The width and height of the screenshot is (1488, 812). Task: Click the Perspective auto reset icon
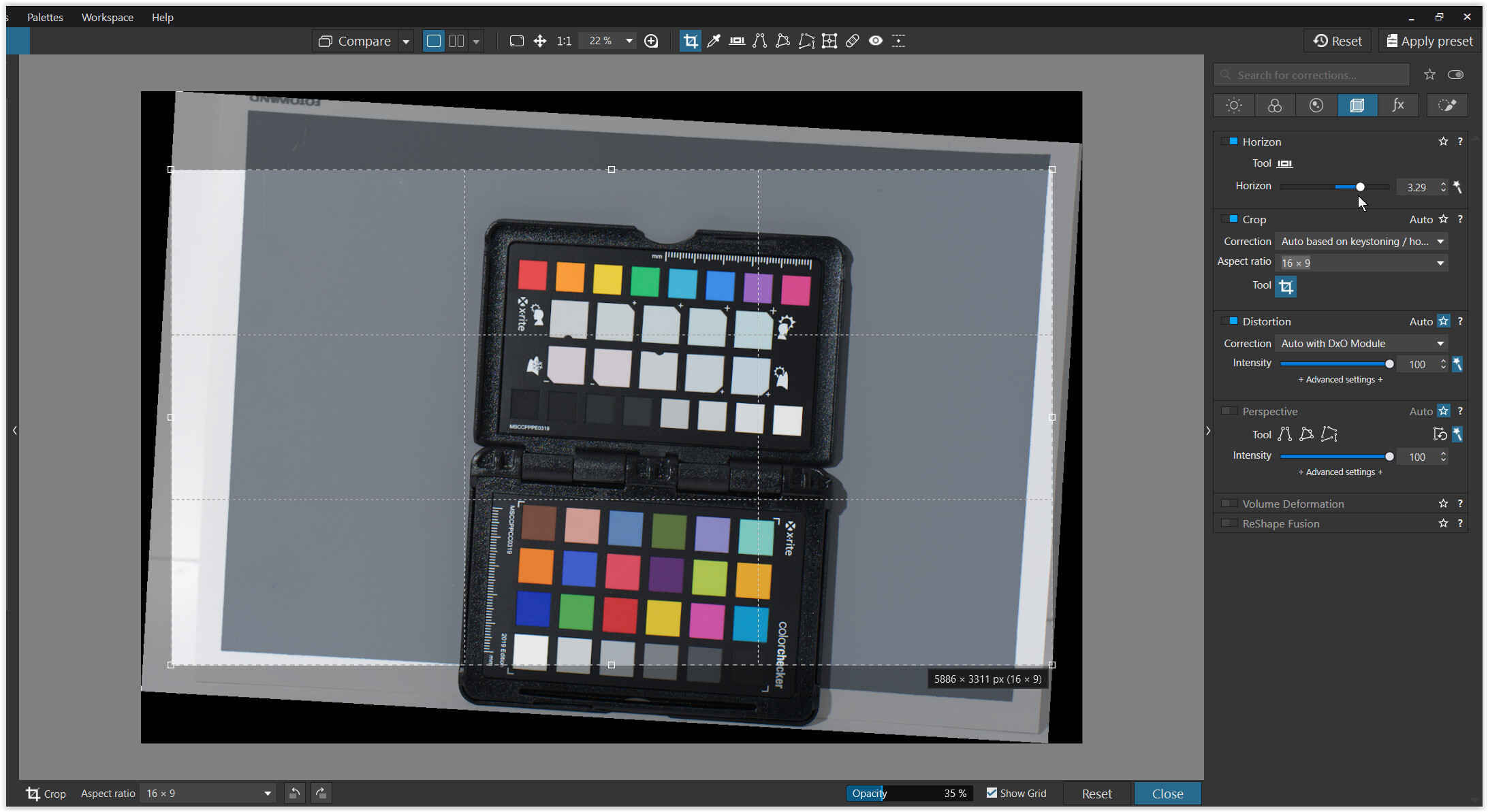pos(1440,434)
